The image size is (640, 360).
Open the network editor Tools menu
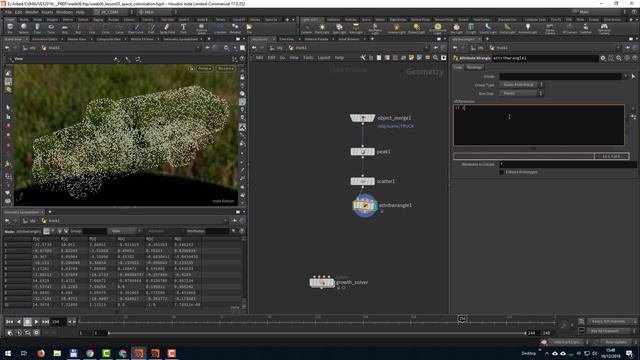tap(308, 58)
